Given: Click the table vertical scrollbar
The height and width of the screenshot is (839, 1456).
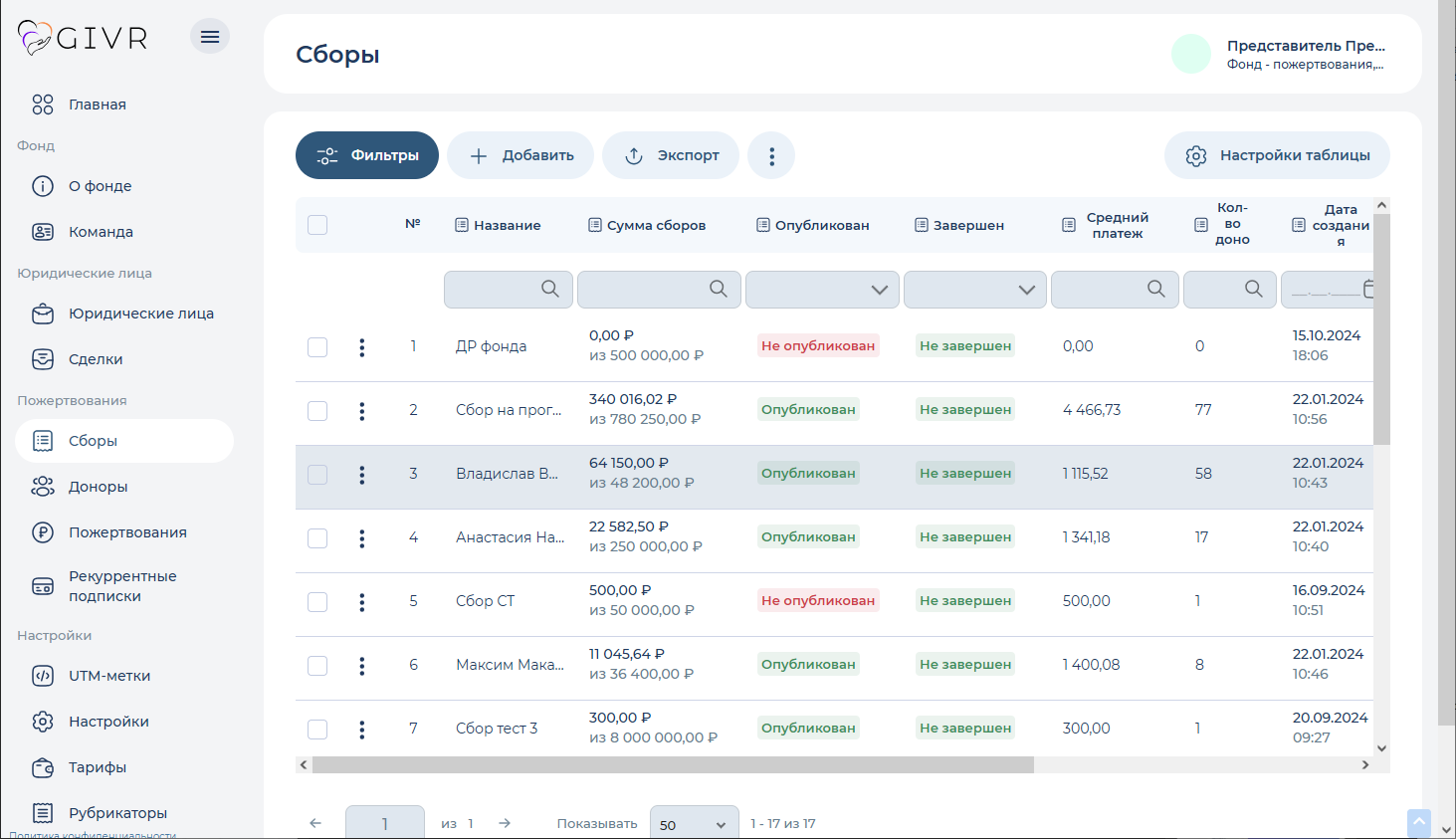Looking at the screenshot, I should tap(1381, 328).
